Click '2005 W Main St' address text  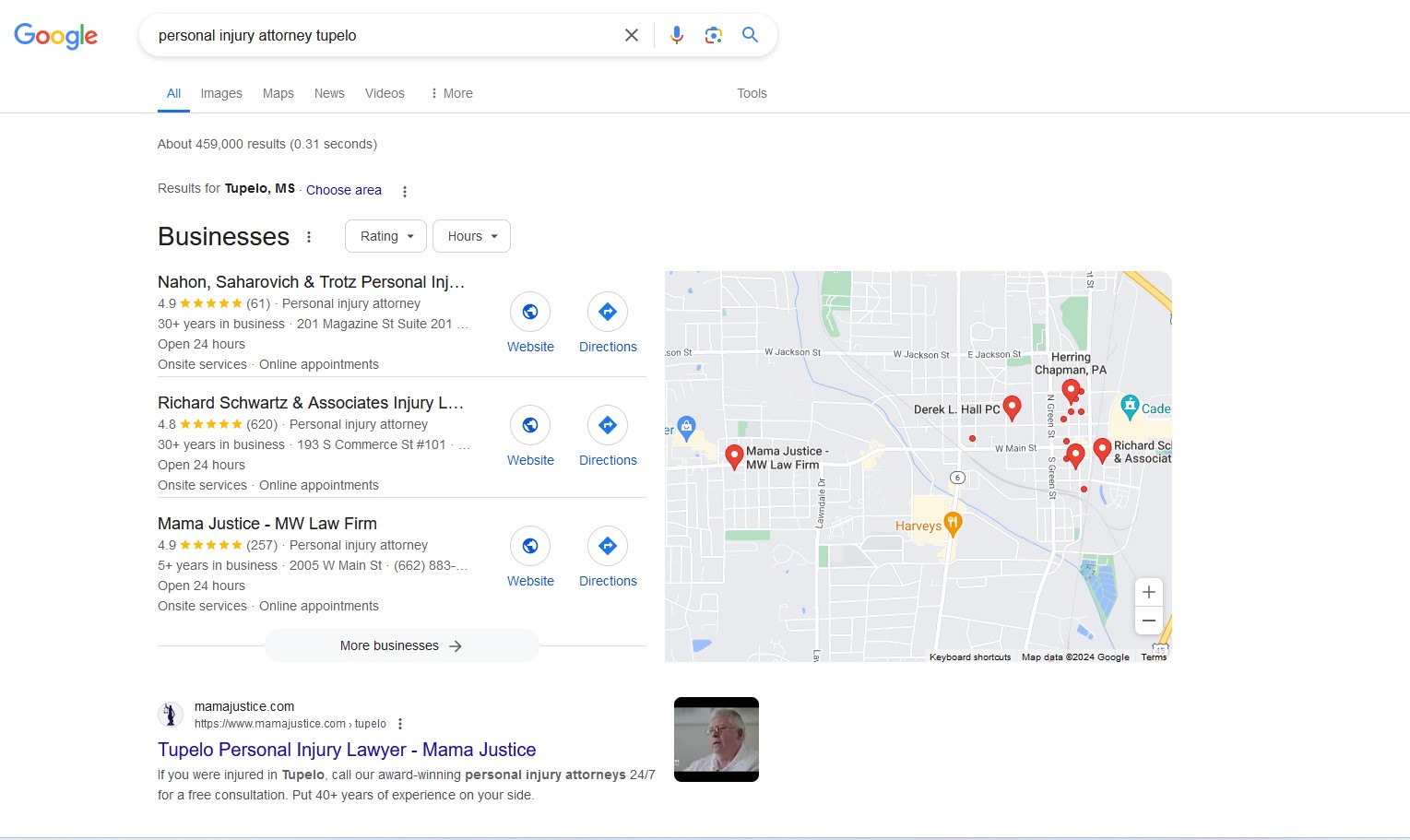click(x=336, y=565)
